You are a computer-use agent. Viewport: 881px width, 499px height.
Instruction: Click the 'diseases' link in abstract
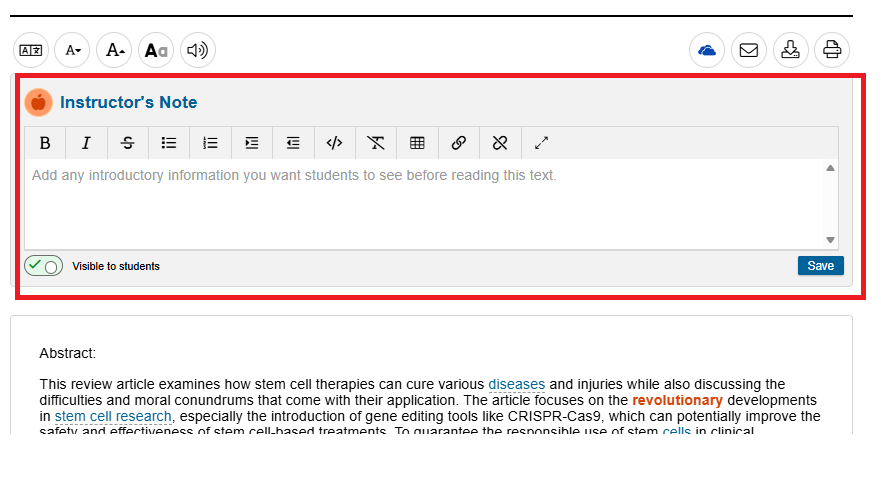click(x=516, y=384)
